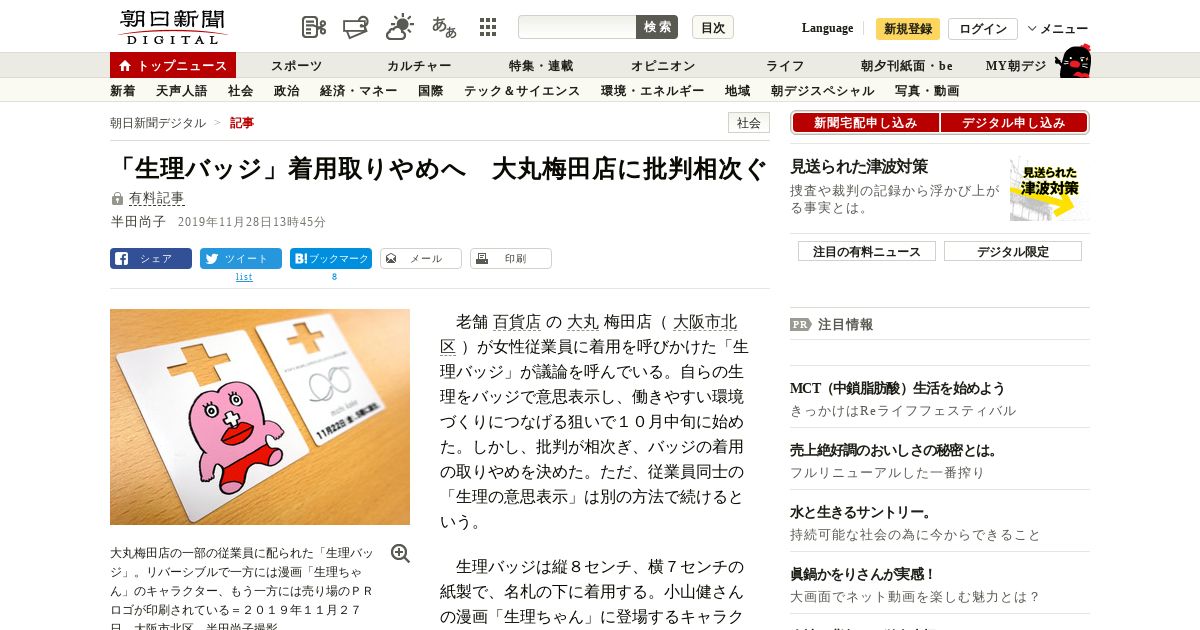Click author name 半田尚子
Viewport: 1200px width, 630px height.
[138, 222]
